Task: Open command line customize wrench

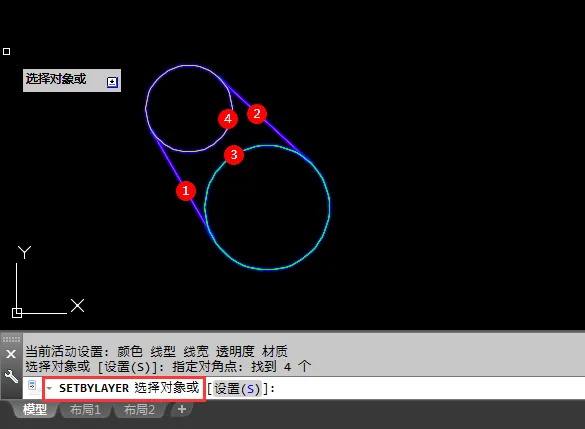Action: [x=11, y=376]
